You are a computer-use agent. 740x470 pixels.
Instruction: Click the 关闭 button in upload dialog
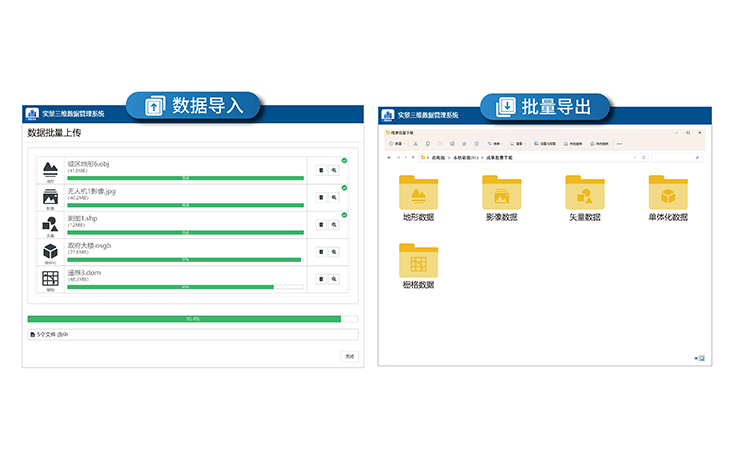click(x=348, y=356)
